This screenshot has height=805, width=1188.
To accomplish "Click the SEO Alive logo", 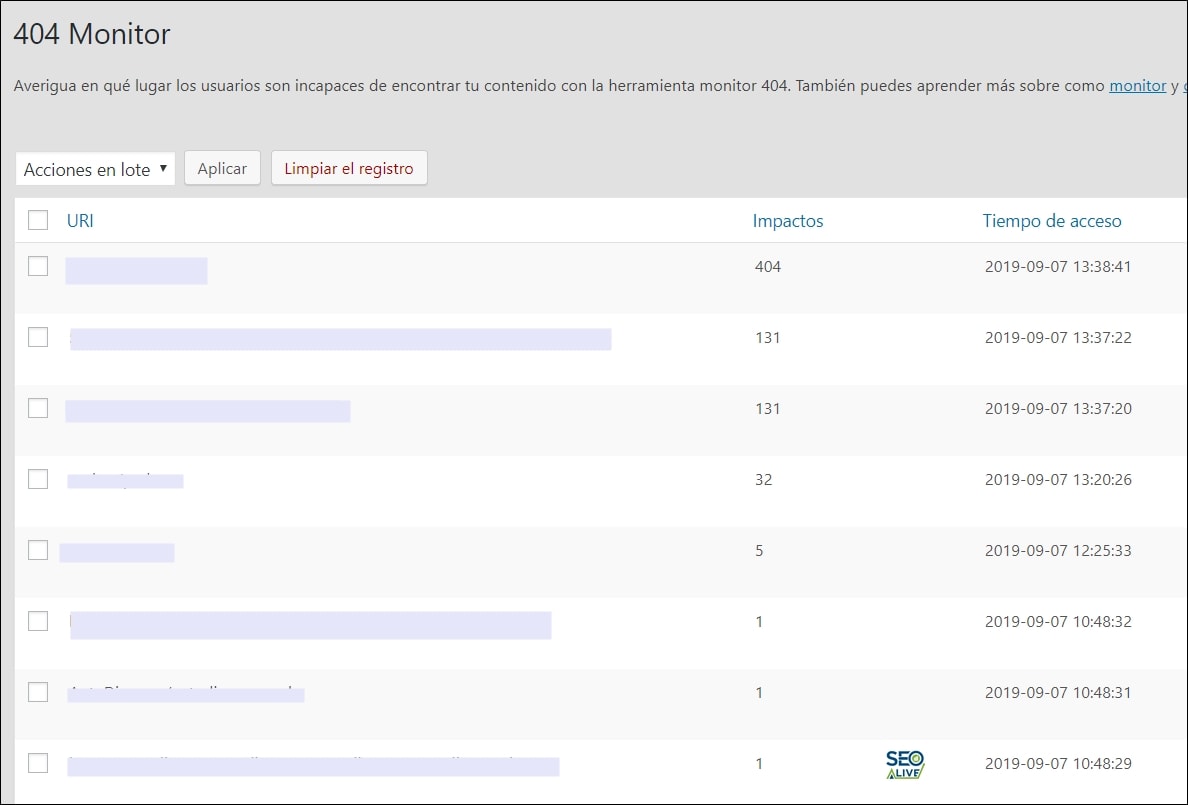I will (904, 764).
